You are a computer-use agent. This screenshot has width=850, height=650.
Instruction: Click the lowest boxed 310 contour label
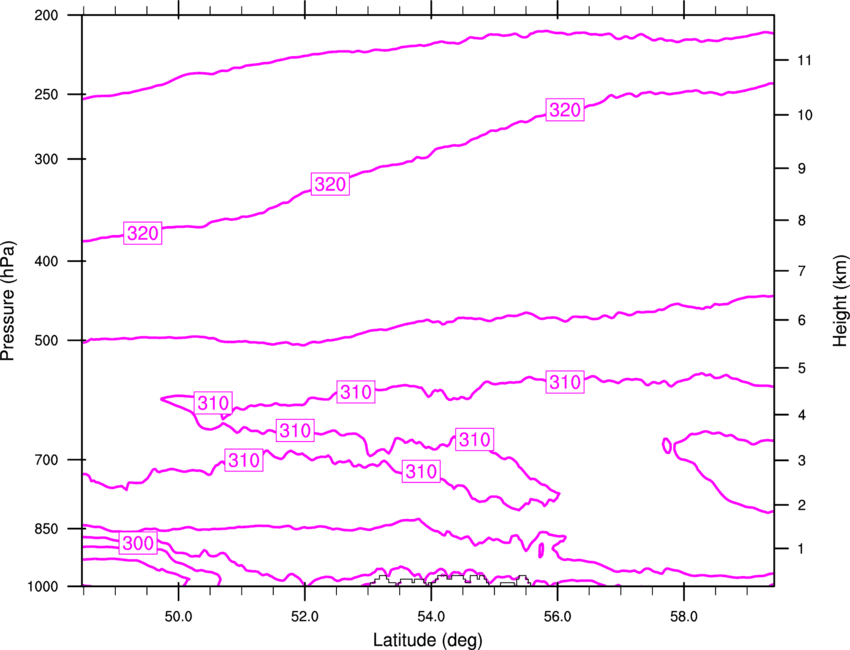pos(421,471)
